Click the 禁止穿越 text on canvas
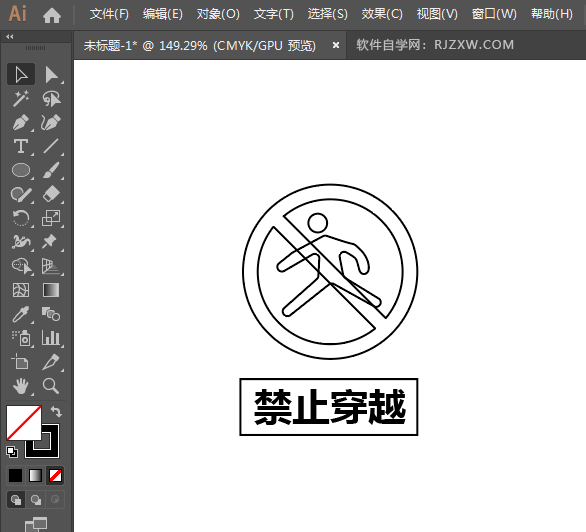This screenshot has width=586, height=532. (x=330, y=407)
